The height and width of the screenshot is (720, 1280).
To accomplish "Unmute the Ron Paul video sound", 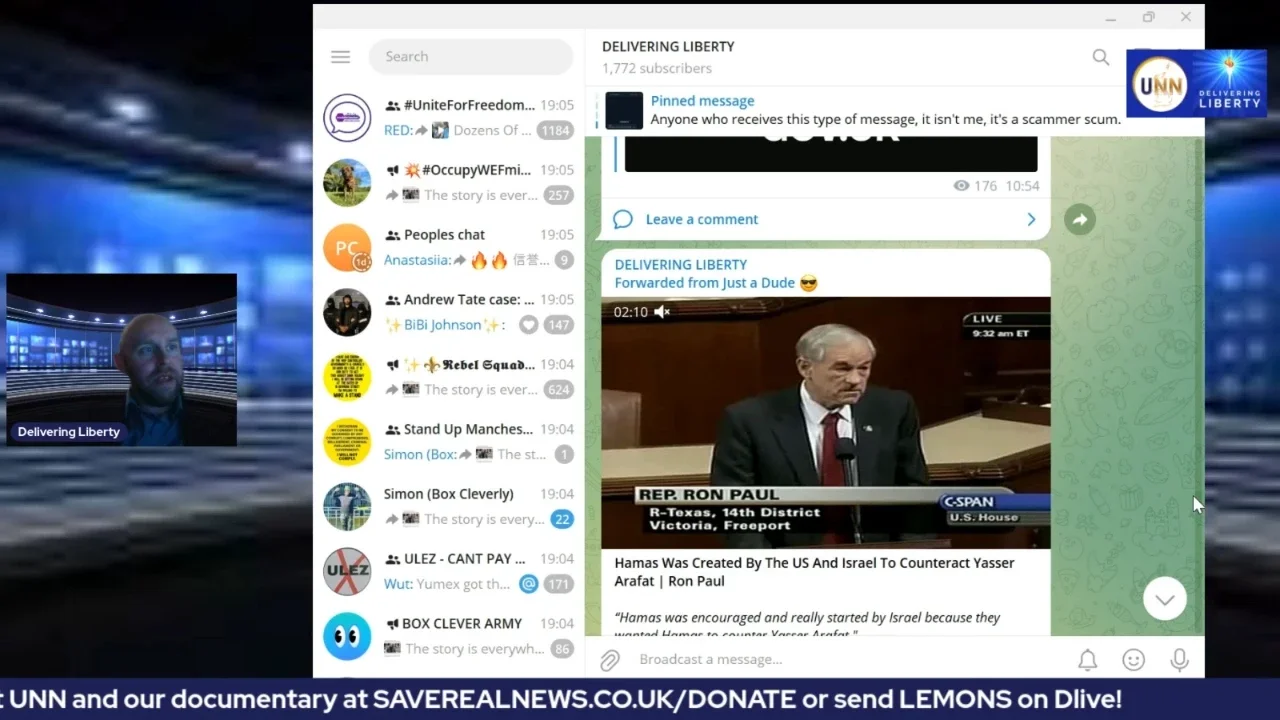I will 662,312.
